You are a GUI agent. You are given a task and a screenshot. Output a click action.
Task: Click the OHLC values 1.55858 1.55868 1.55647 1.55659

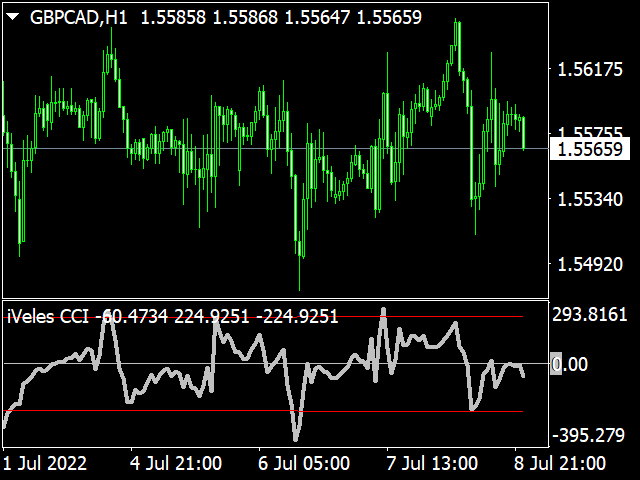pyautogui.click(x=281, y=18)
